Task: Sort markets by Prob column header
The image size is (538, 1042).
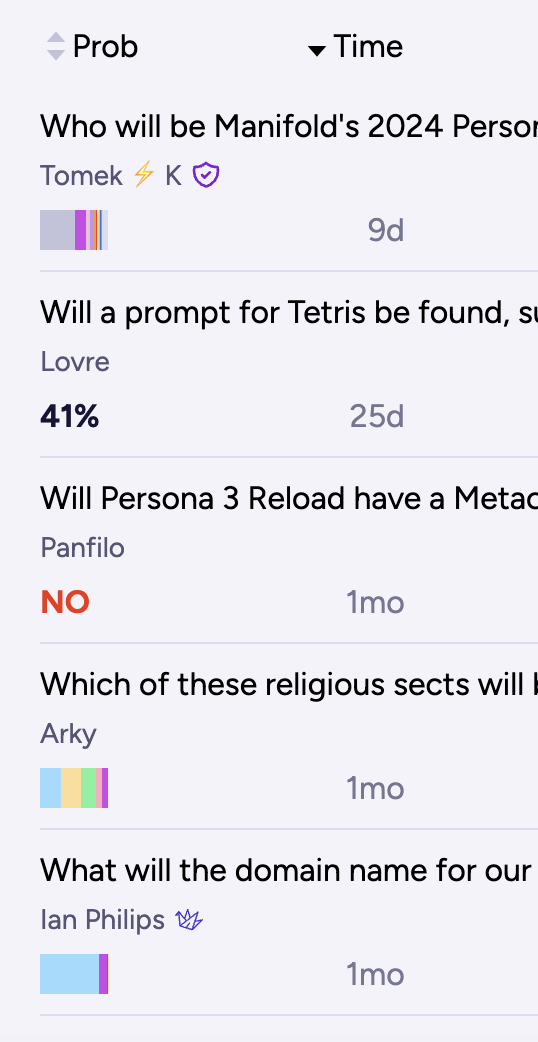Action: point(105,47)
